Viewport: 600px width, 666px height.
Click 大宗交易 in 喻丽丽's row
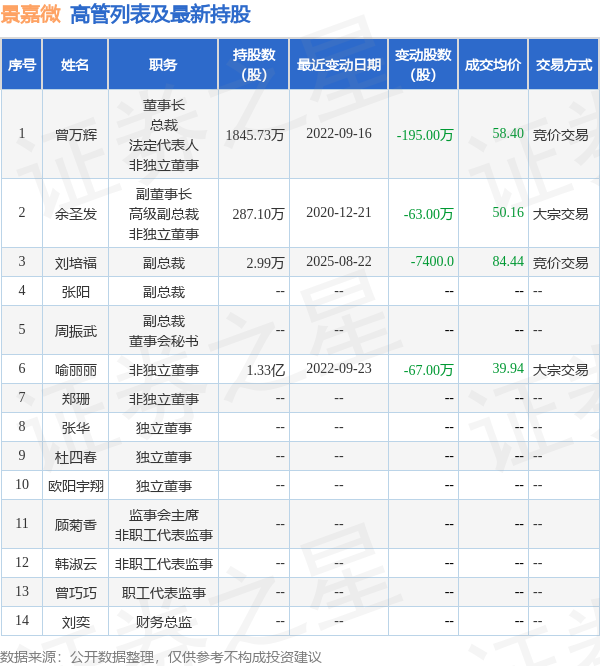[561, 370]
